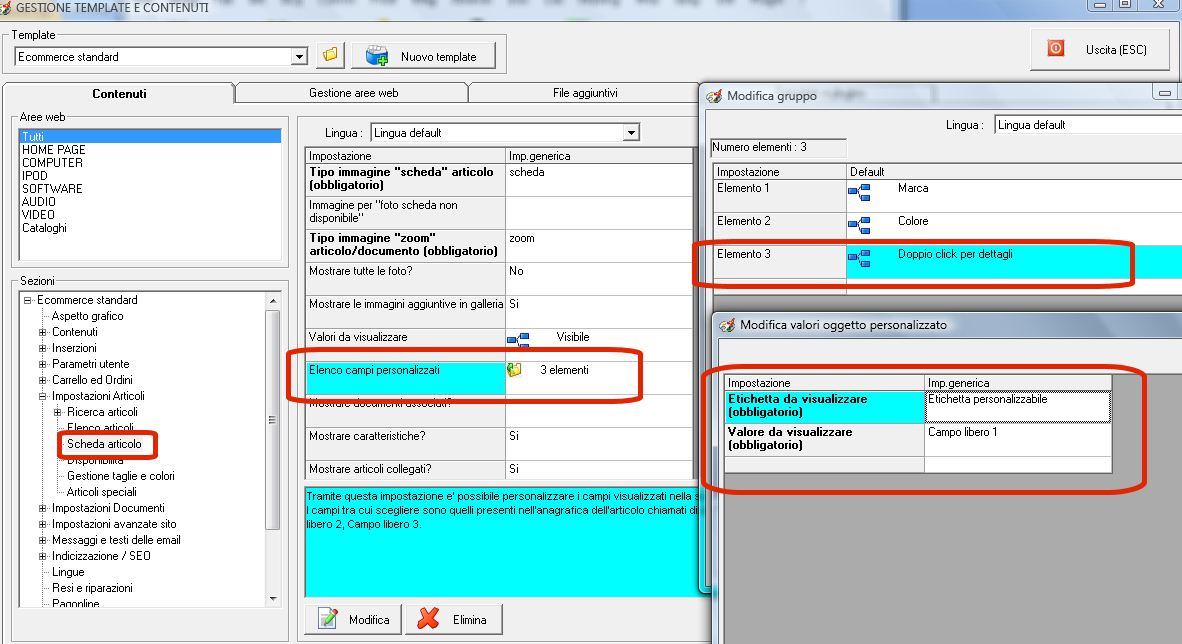Click the Sezioni tree scrollbar down arrow
Viewport: 1182px width, 644px height.
(x=273, y=599)
